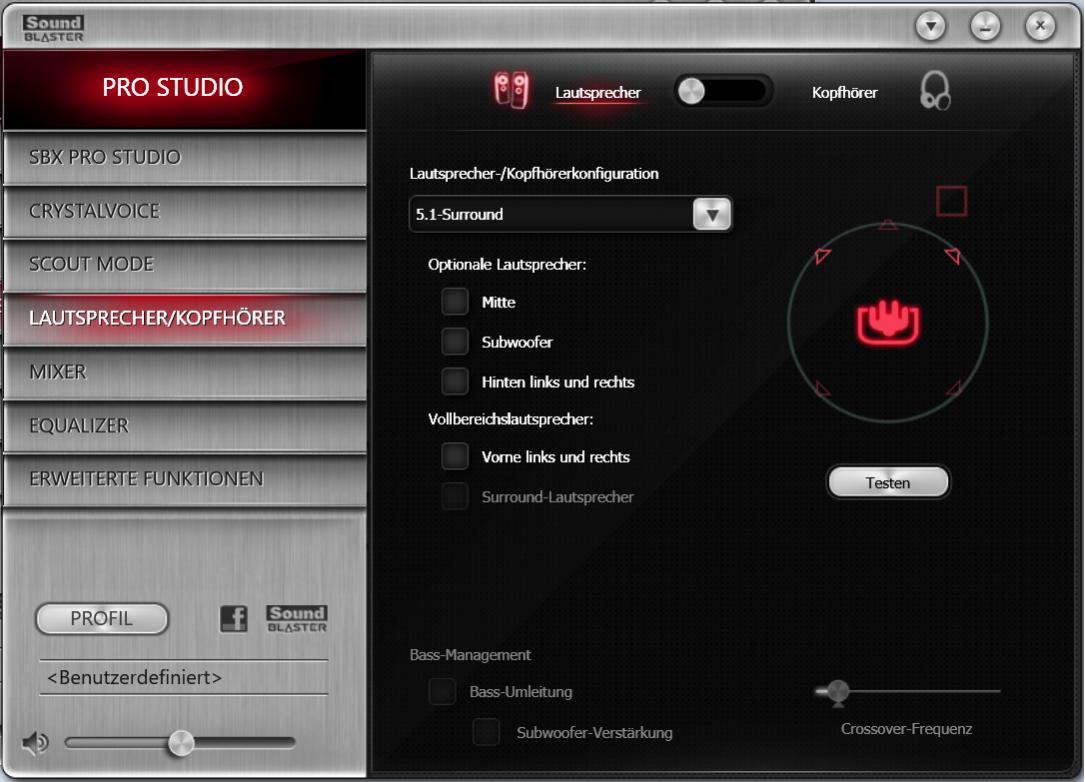Click the center speaker marker at the top of the circle
Image resolution: width=1085 pixels, height=782 pixels.
(x=888, y=224)
